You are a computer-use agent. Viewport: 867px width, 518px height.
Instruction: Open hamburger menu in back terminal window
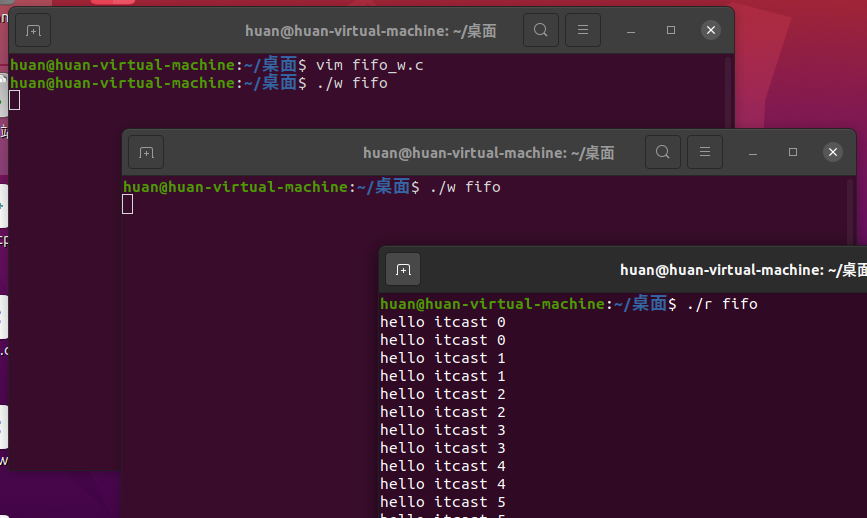tap(583, 30)
